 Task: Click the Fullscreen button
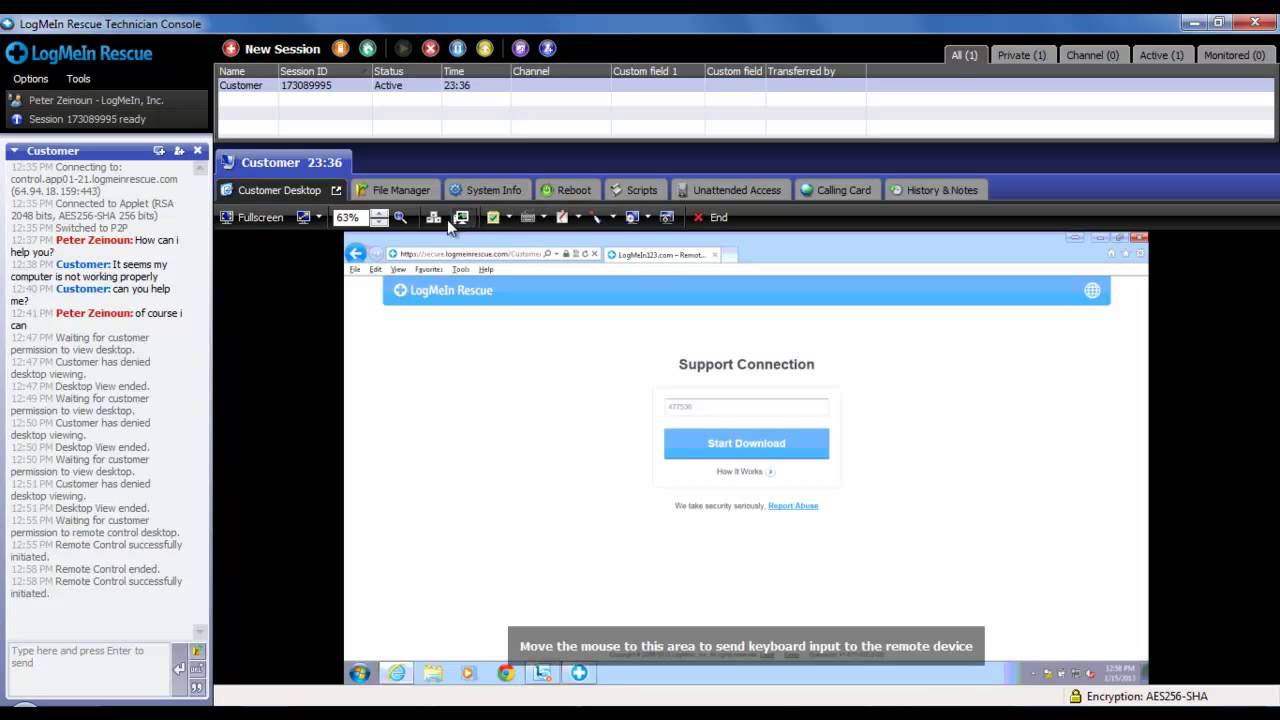[252, 217]
